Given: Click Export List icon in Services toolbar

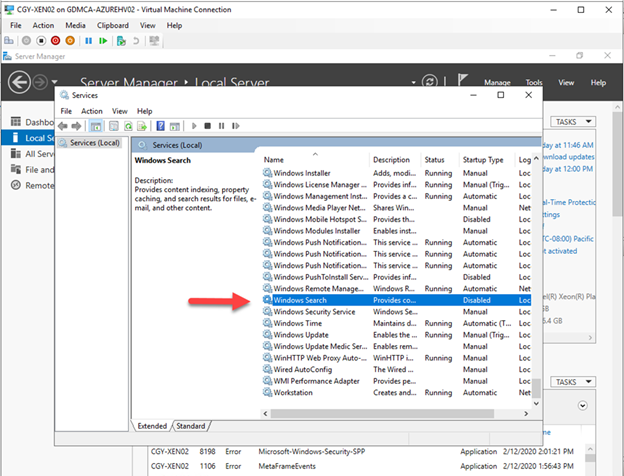Looking at the screenshot, I should pos(142,126).
